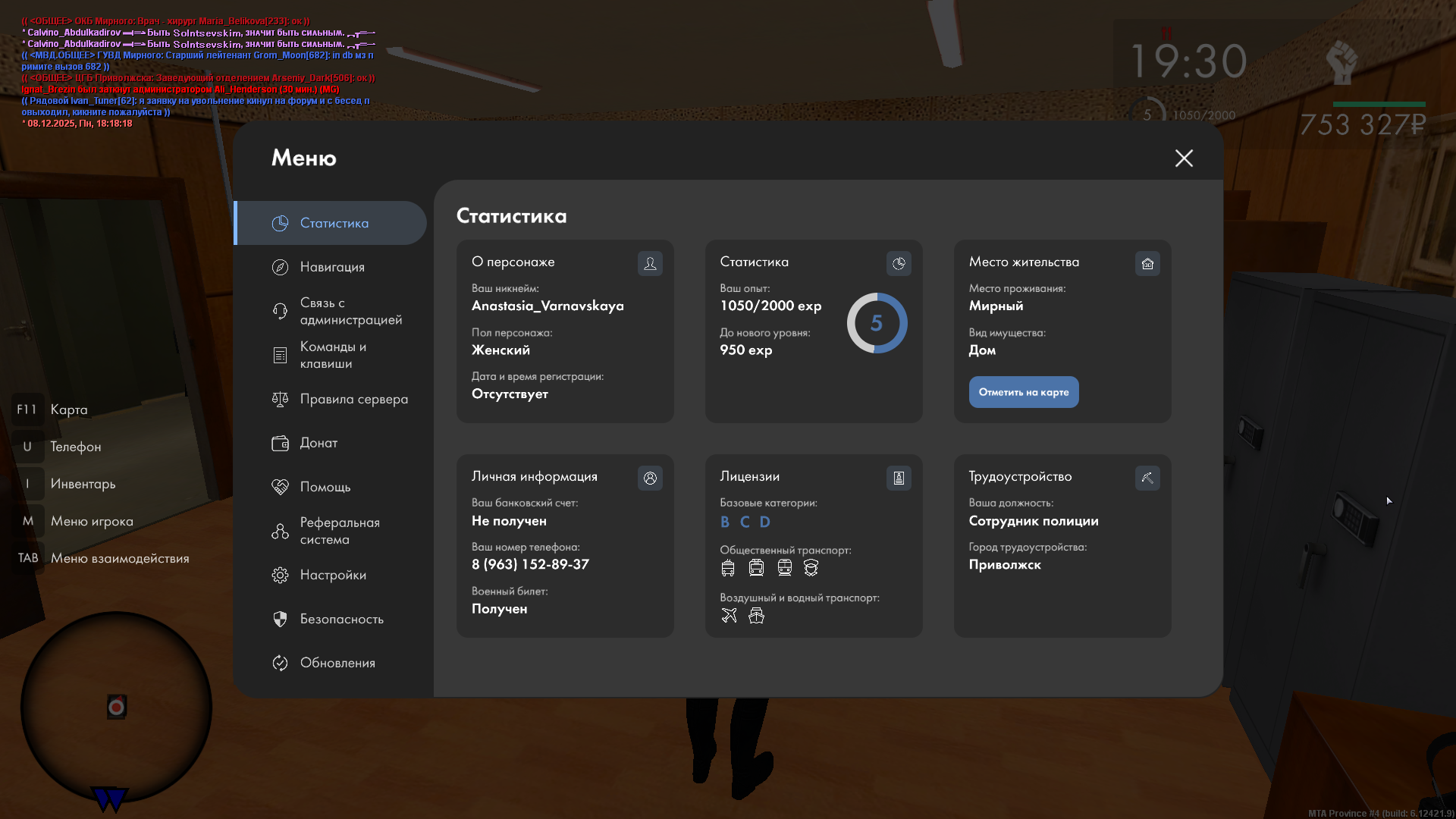
Task: Click the profile icon in О персонаже card
Action: click(x=650, y=263)
